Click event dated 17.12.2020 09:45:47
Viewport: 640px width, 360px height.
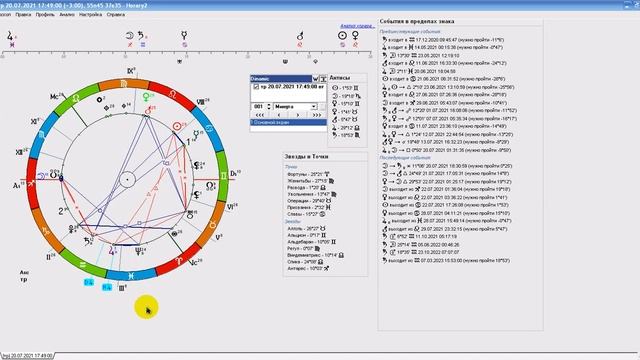pos(443,40)
